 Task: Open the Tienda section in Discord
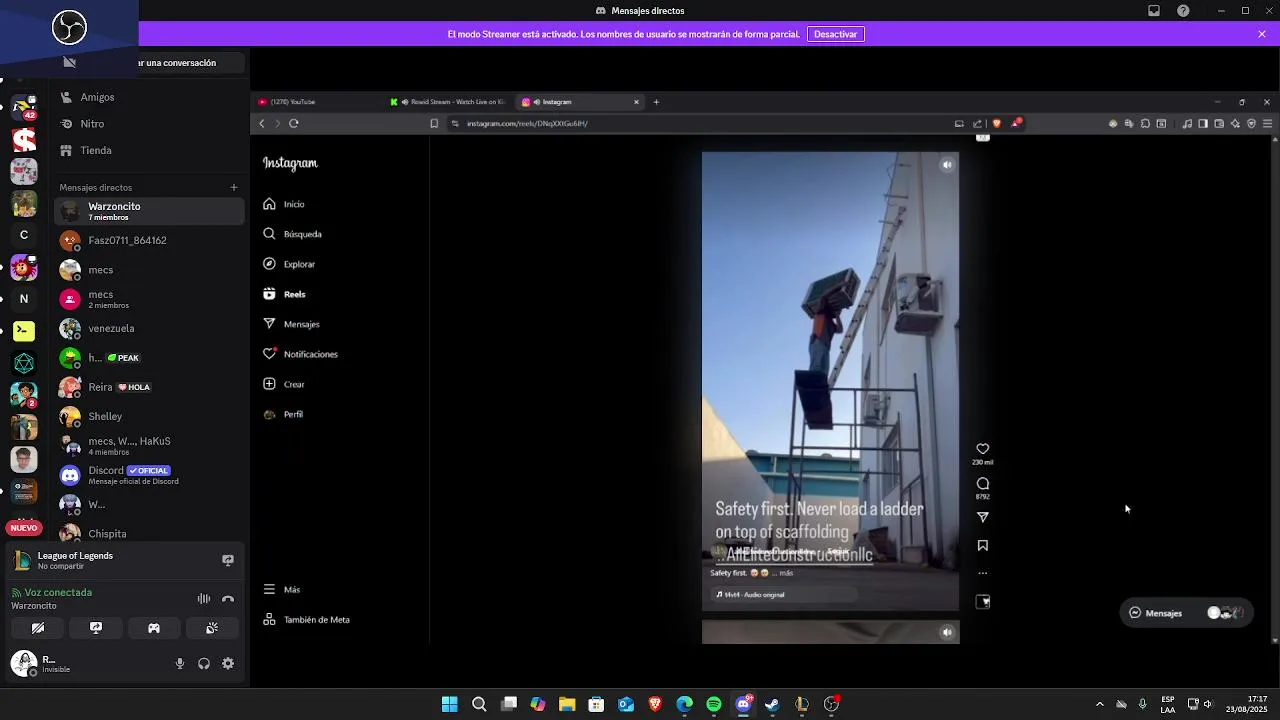click(149, 150)
